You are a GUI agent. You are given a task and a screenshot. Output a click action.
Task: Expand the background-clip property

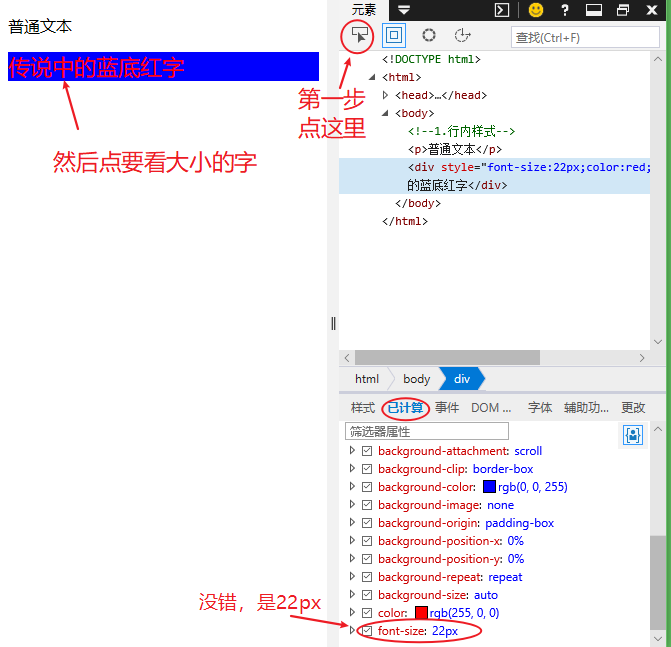352,468
